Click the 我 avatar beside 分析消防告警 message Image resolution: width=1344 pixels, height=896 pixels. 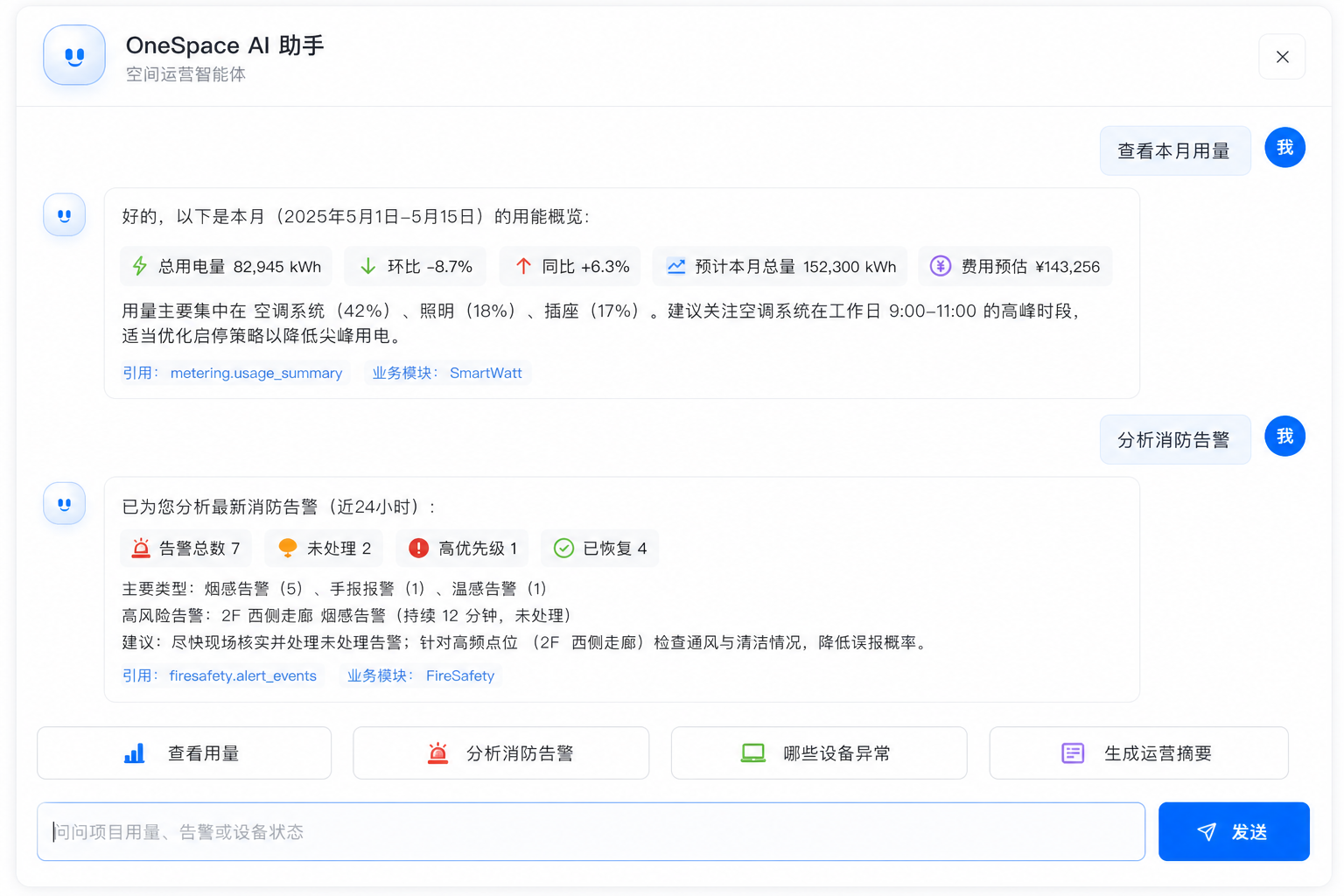[x=1285, y=436]
